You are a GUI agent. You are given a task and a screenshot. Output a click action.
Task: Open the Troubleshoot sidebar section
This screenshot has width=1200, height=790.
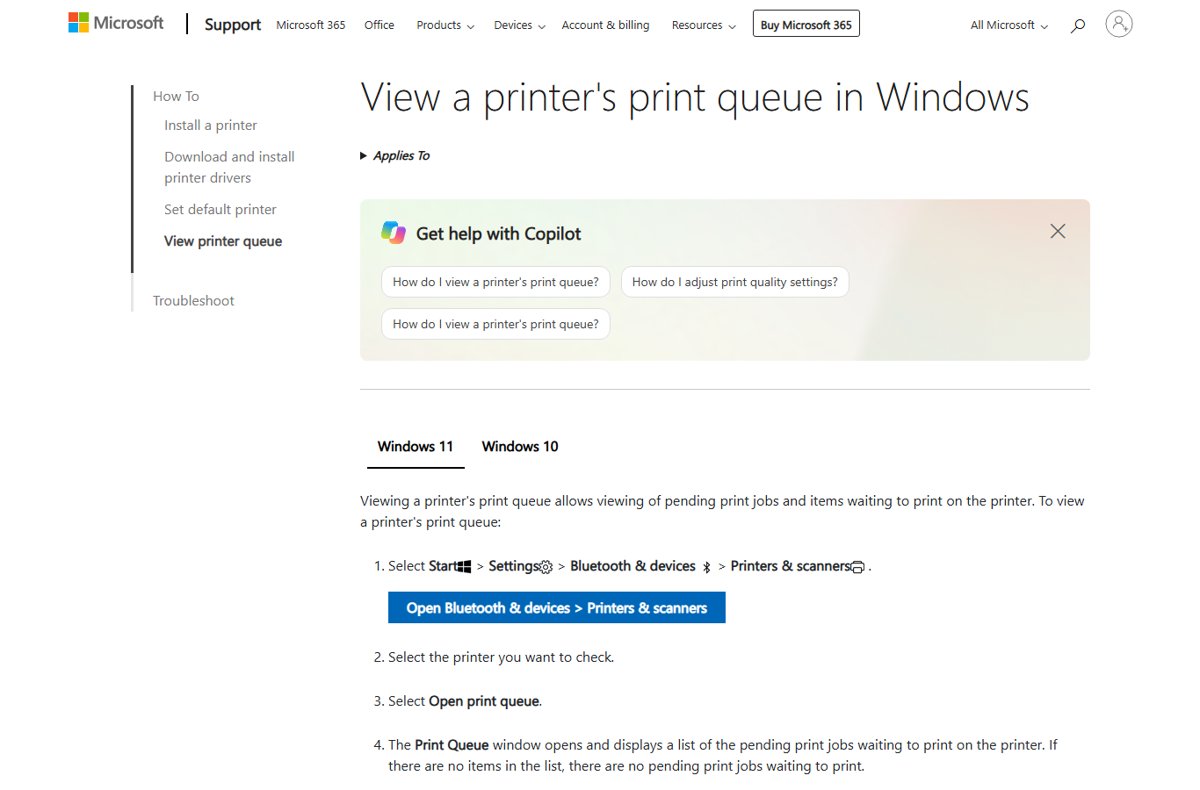(193, 300)
